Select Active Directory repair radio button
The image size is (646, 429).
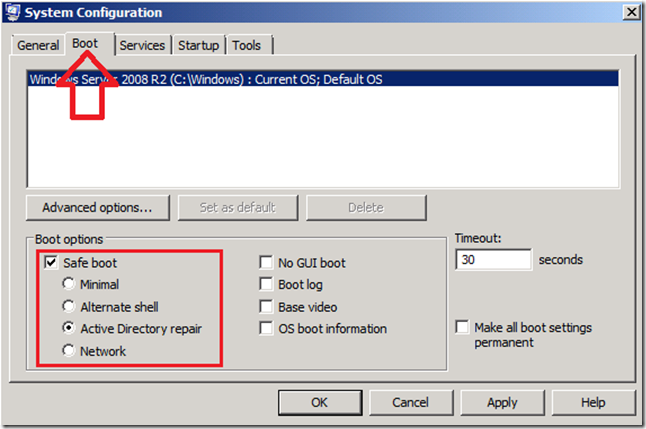68,328
